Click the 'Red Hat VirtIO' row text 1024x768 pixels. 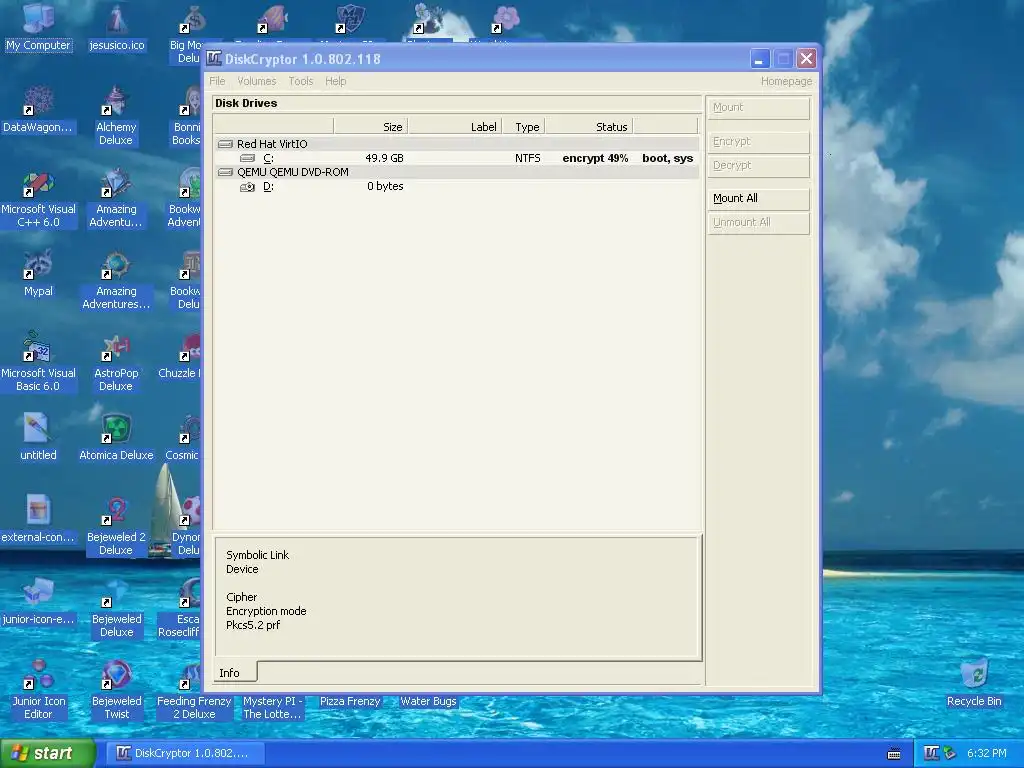click(272, 144)
